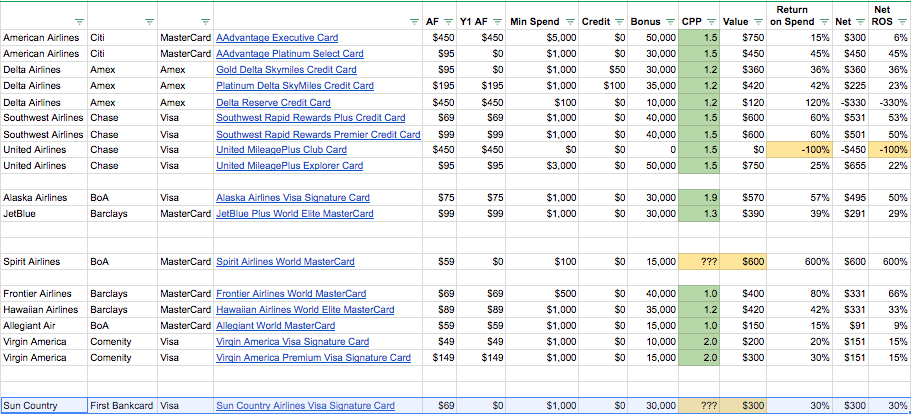This screenshot has width=911, height=414.
Task: Open United MileagePlus Explorer Card link
Action: pos(289,165)
